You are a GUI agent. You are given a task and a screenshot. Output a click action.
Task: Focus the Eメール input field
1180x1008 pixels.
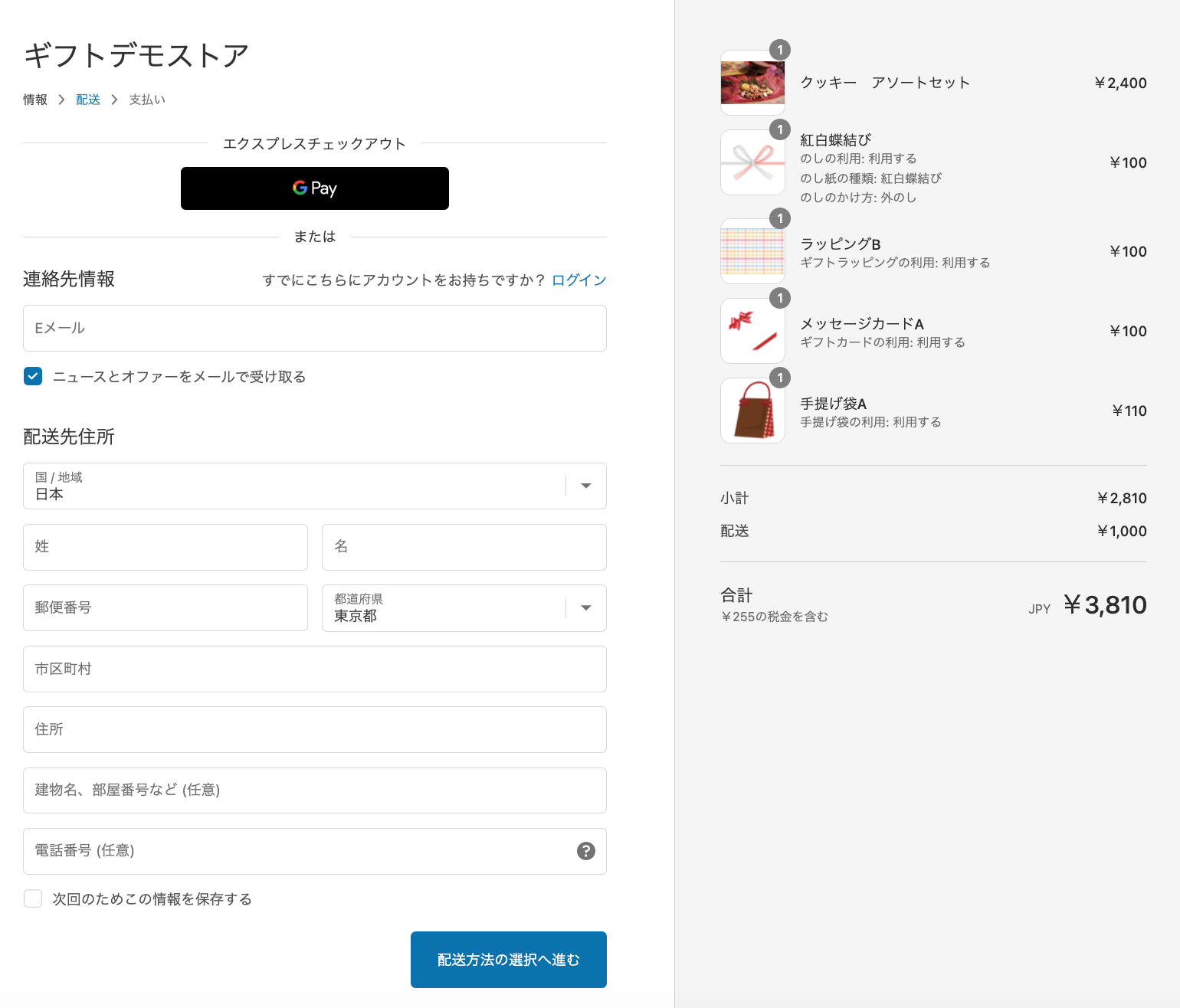click(x=315, y=329)
